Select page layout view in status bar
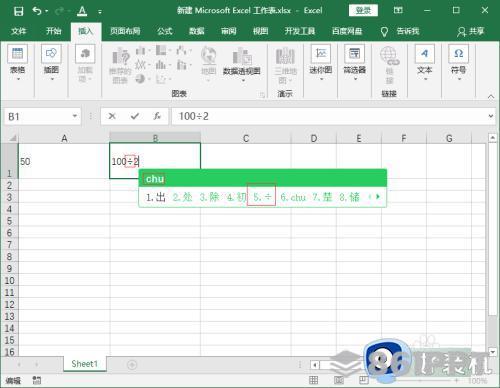The width and height of the screenshot is (500, 388). tap(339, 380)
